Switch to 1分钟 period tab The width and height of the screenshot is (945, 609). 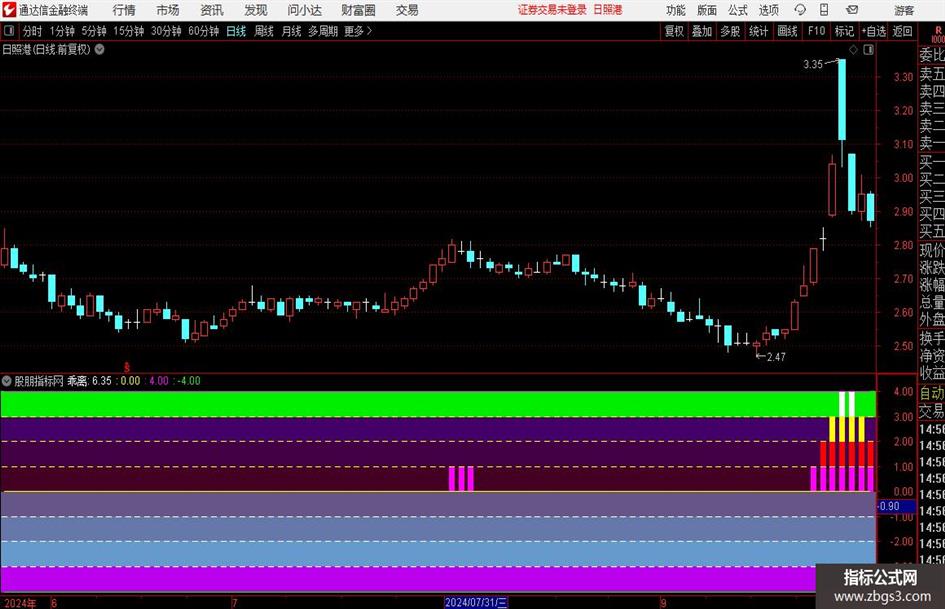click(x=62, y=31)
